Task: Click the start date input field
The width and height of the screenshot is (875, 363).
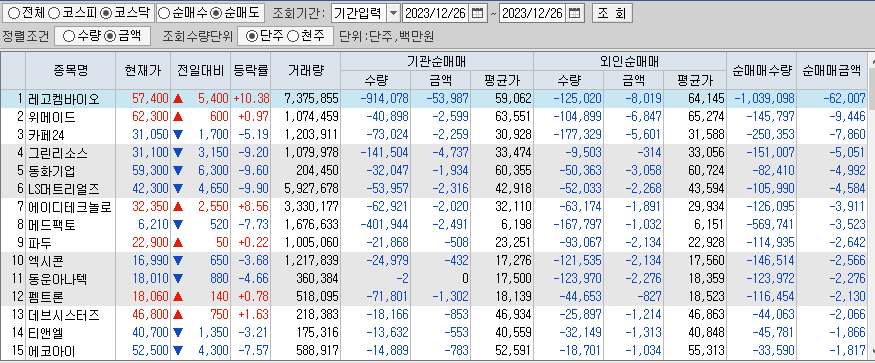Action: coord(436,13)
